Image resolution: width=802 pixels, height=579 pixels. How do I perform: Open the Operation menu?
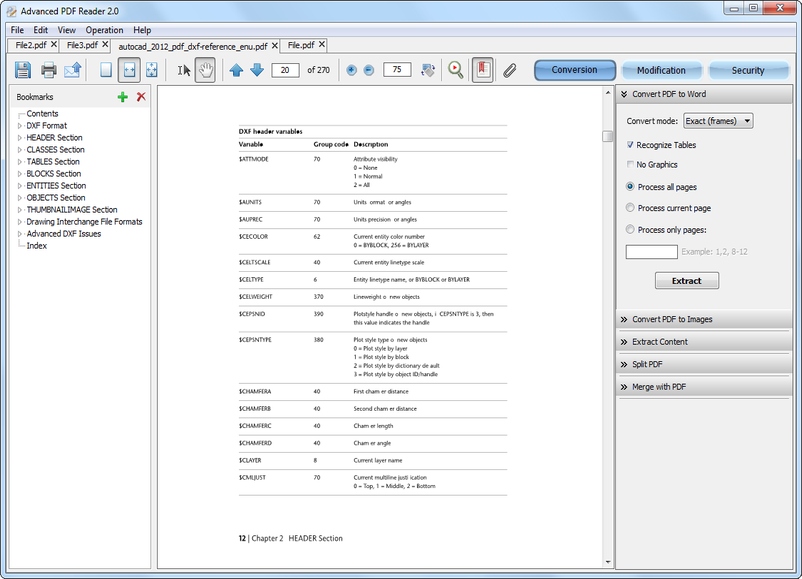pos(104,30)
